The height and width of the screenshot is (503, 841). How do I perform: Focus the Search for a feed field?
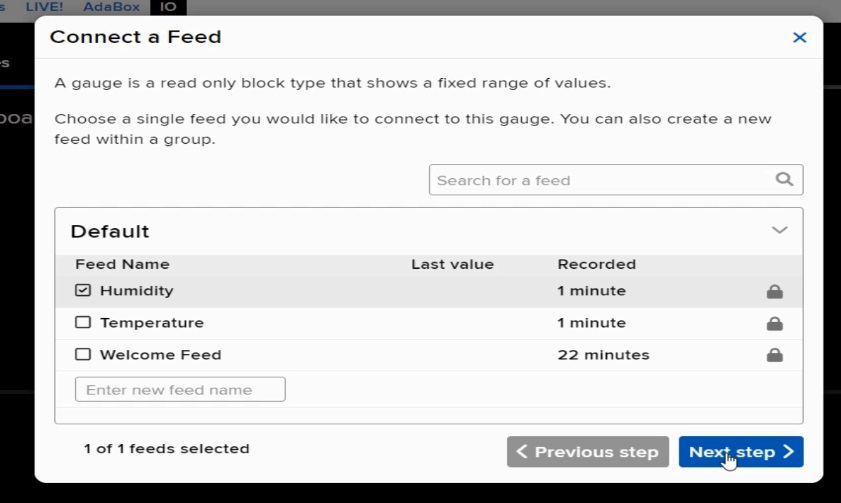616,180
